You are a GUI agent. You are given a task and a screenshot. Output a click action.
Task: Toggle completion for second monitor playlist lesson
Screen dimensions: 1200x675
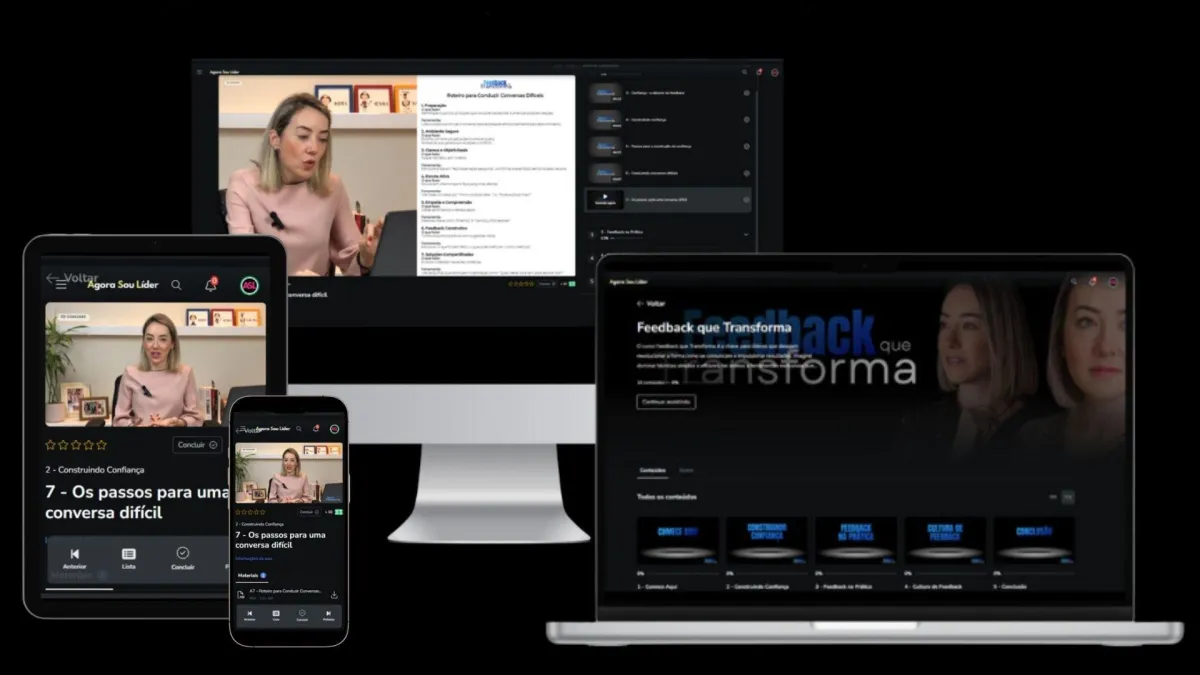click(x=747, y=119)
